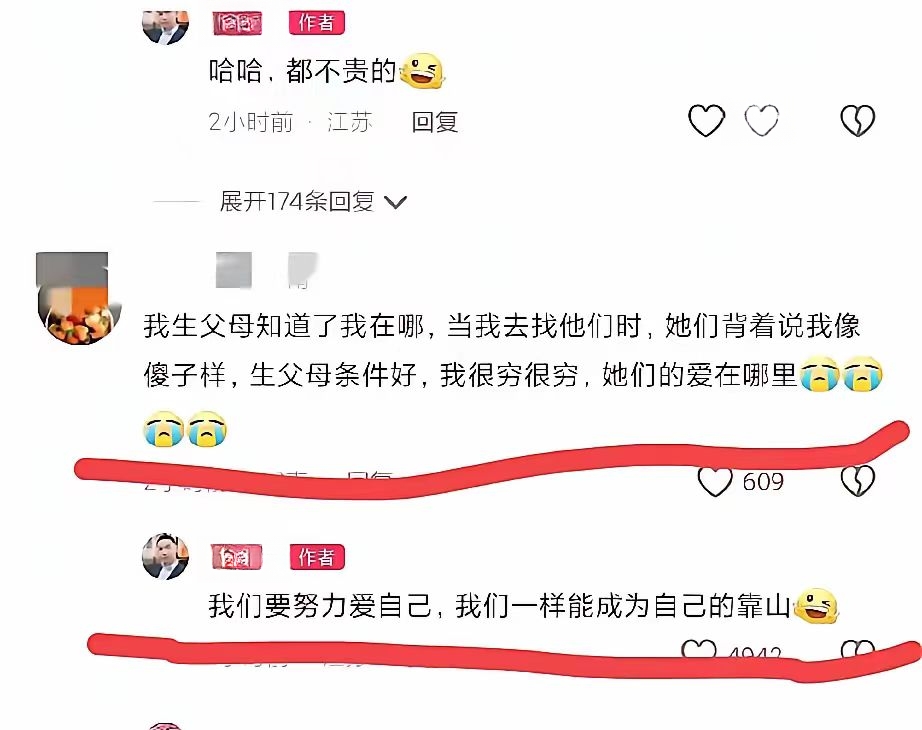
Task: Click the chevron next to 展开174条回复
Action: pos(395,203)
